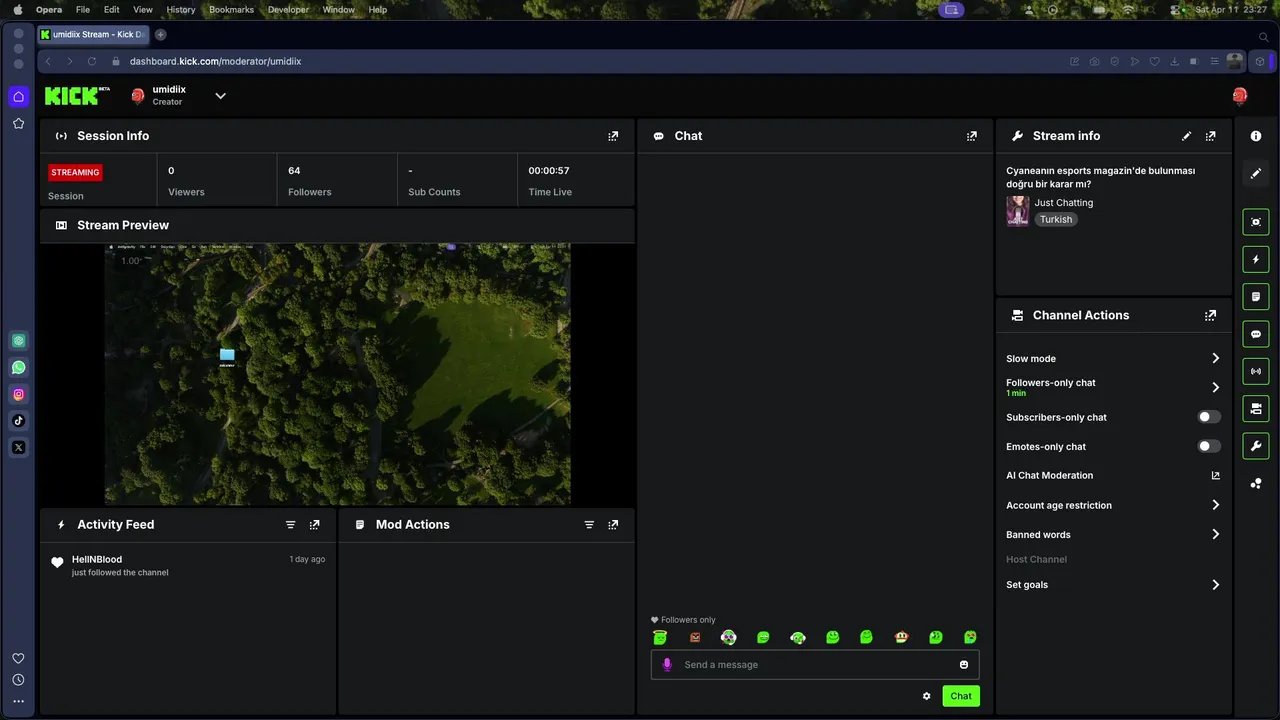
Task: Open WhatsApp in Opera sidebar
Action: click(18, 367)
